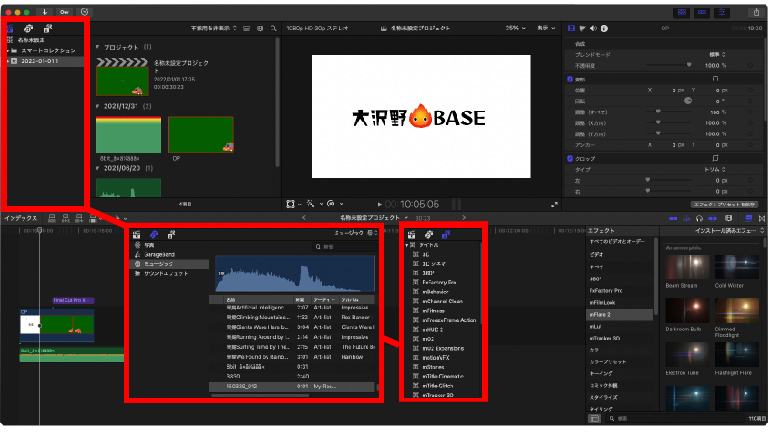
Task: Toggle the Browser panel from title bar
Action: pyautogui.click(x=682, y=12)
